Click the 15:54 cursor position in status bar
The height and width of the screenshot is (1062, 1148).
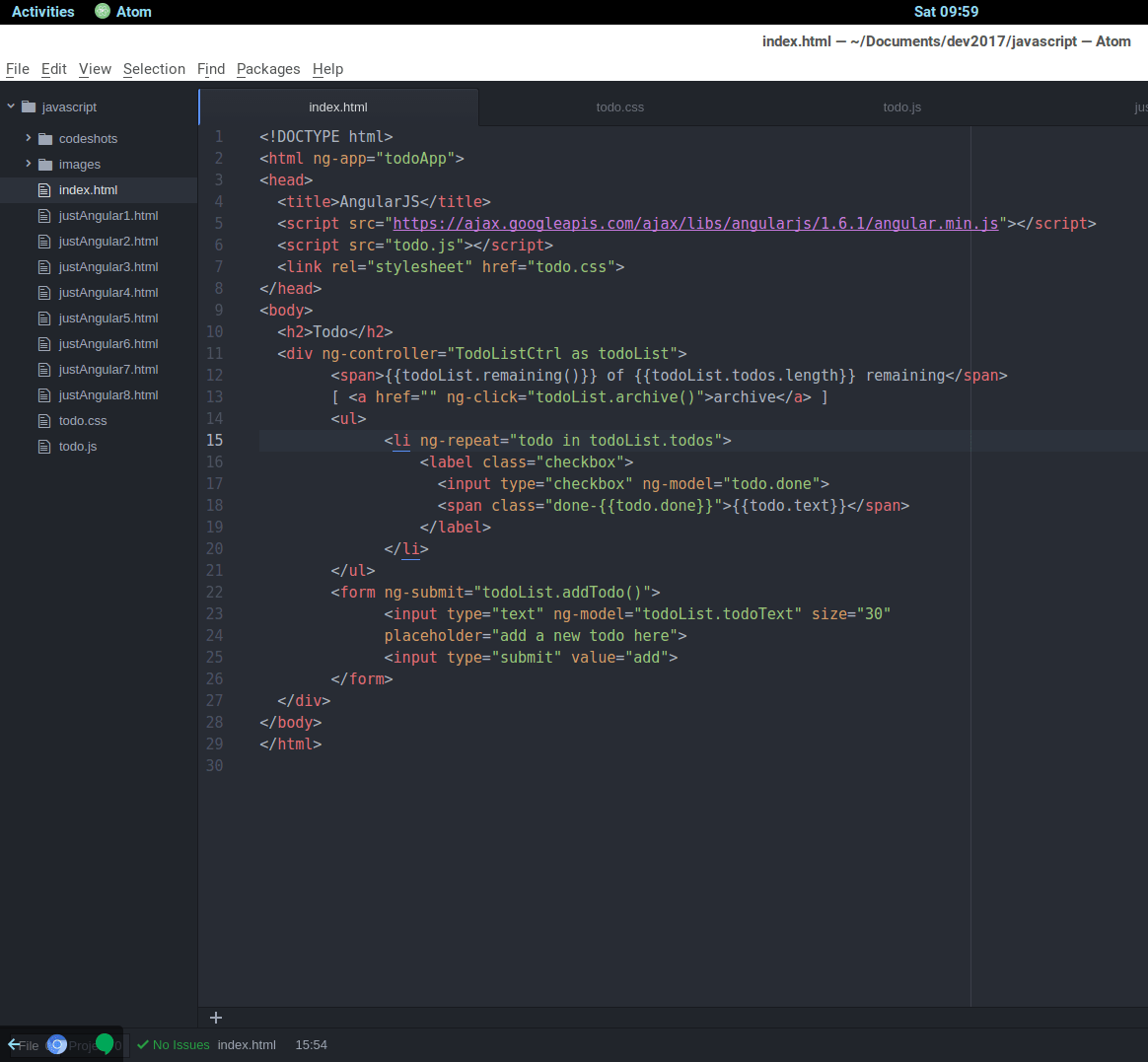(311, 1045)
